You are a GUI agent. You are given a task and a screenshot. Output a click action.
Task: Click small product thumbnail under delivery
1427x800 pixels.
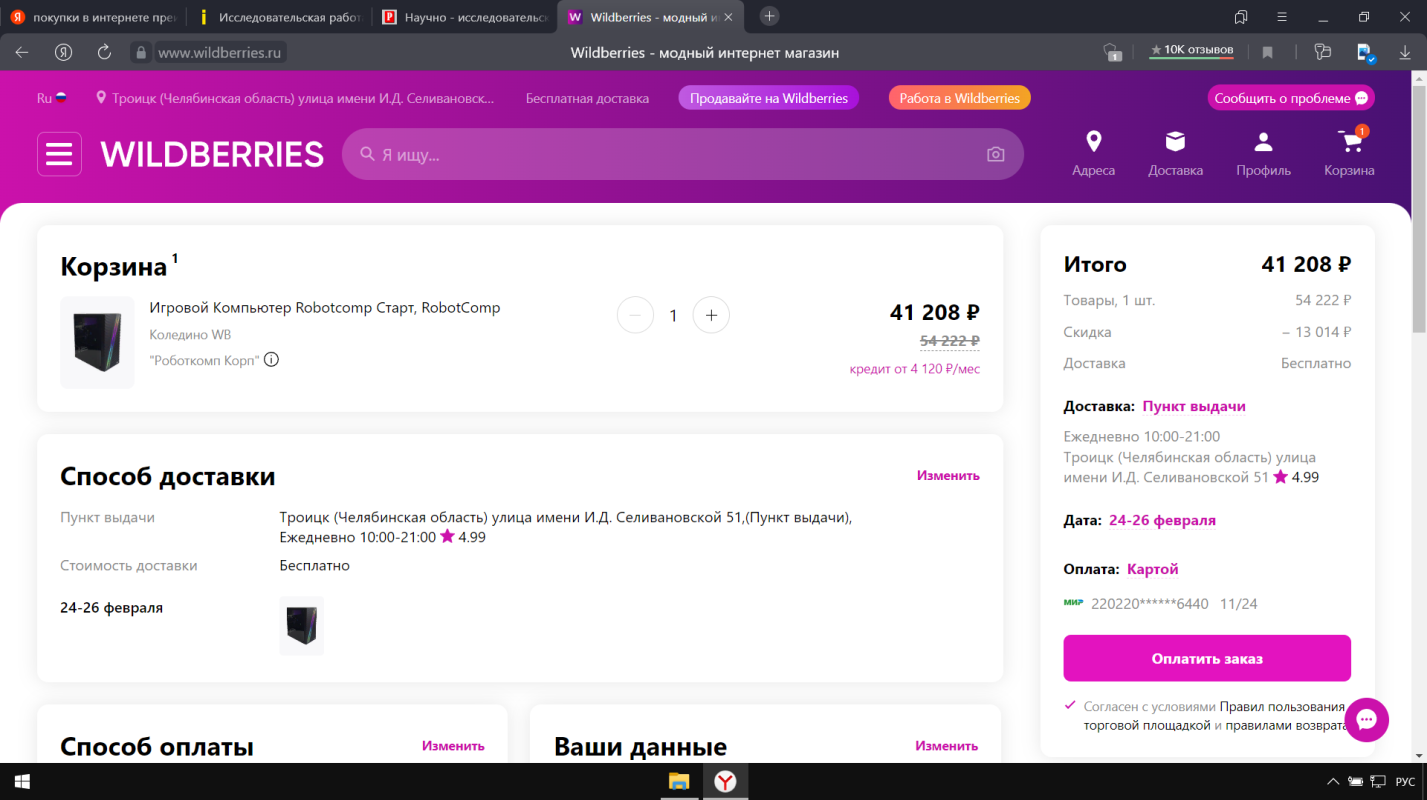pyautogui.click(x=301, y=625)
